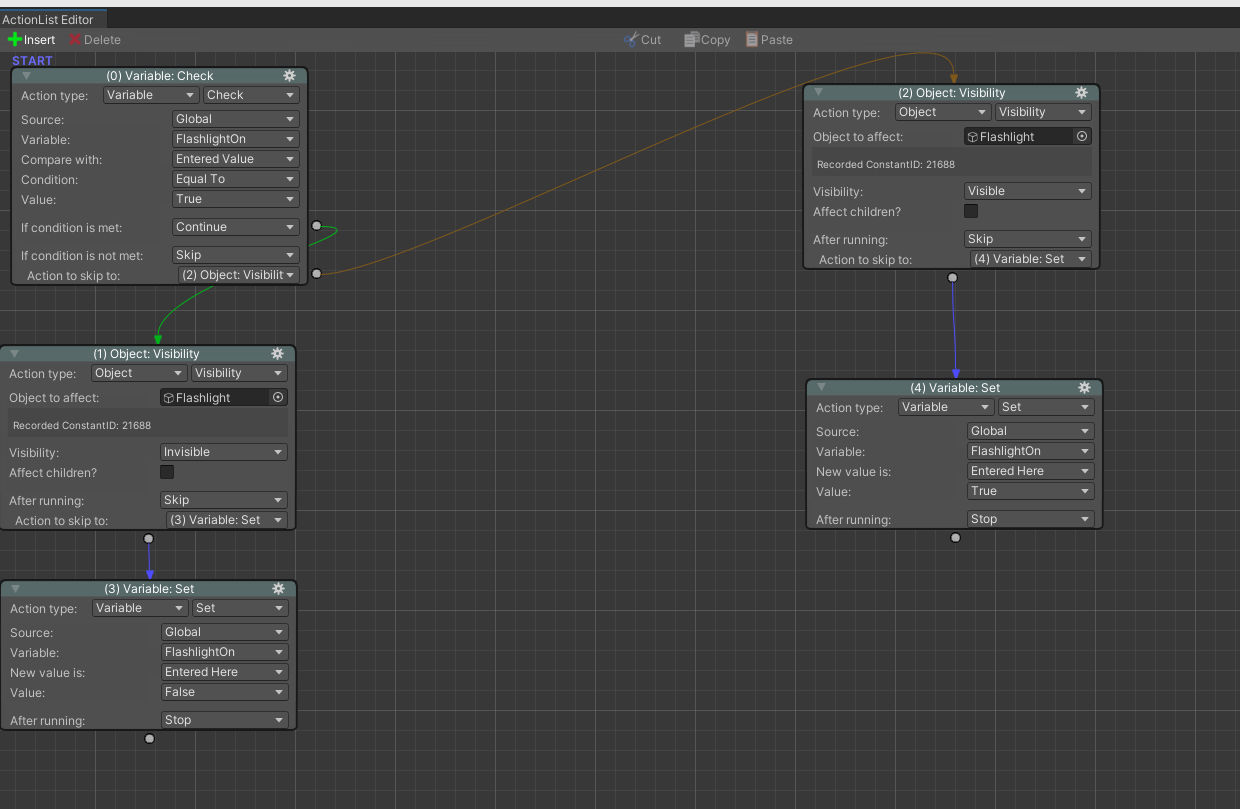The height and width of the screenshot is (809, 1240).
Task: Click the Copy button in toolbar
Action: coord(707,40)
